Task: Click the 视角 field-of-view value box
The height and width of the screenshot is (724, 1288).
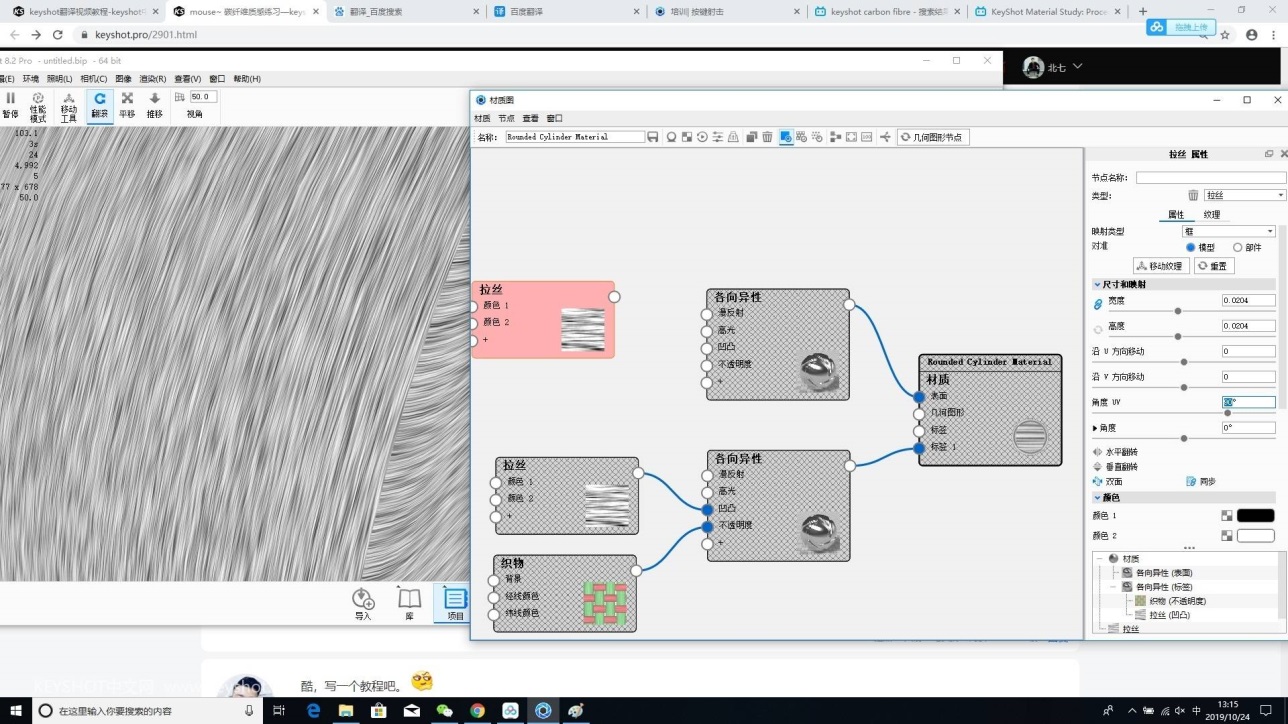Action: (203, 97)
